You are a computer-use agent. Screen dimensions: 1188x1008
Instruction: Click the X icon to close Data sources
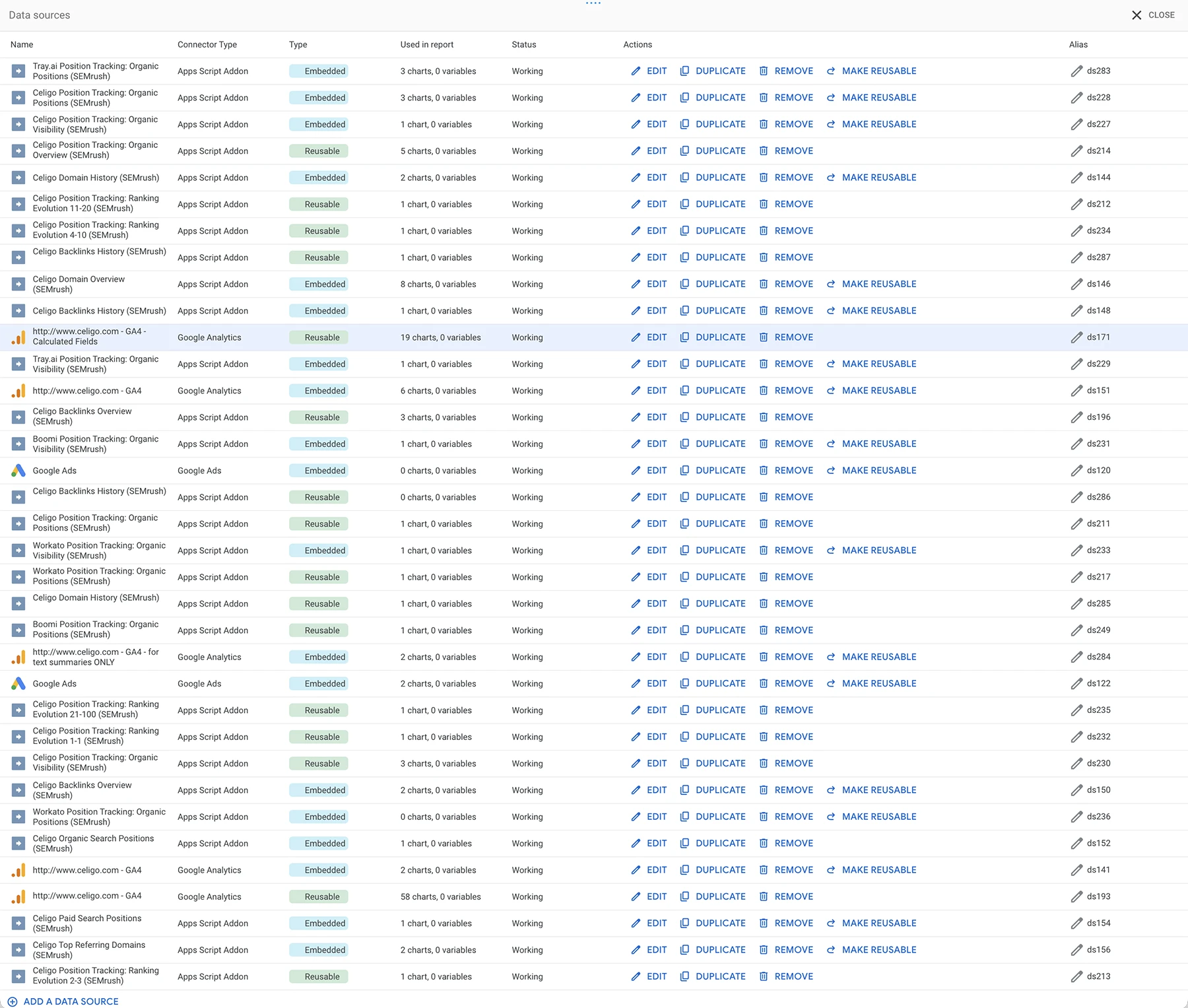pyautogui.click(x=1137, y=15)
